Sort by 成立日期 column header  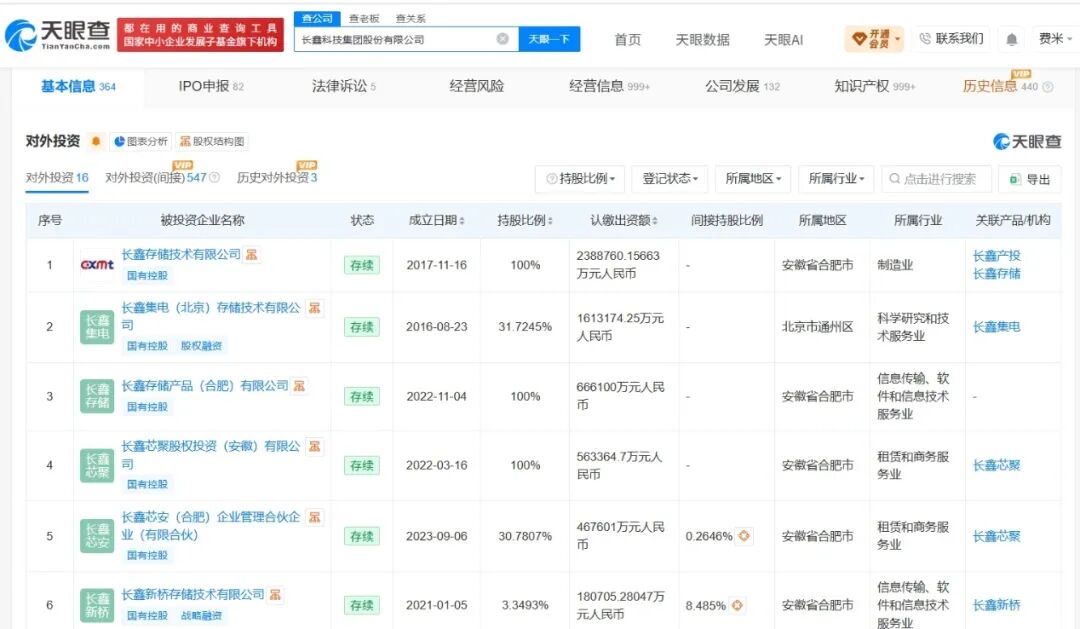[437, 220]
